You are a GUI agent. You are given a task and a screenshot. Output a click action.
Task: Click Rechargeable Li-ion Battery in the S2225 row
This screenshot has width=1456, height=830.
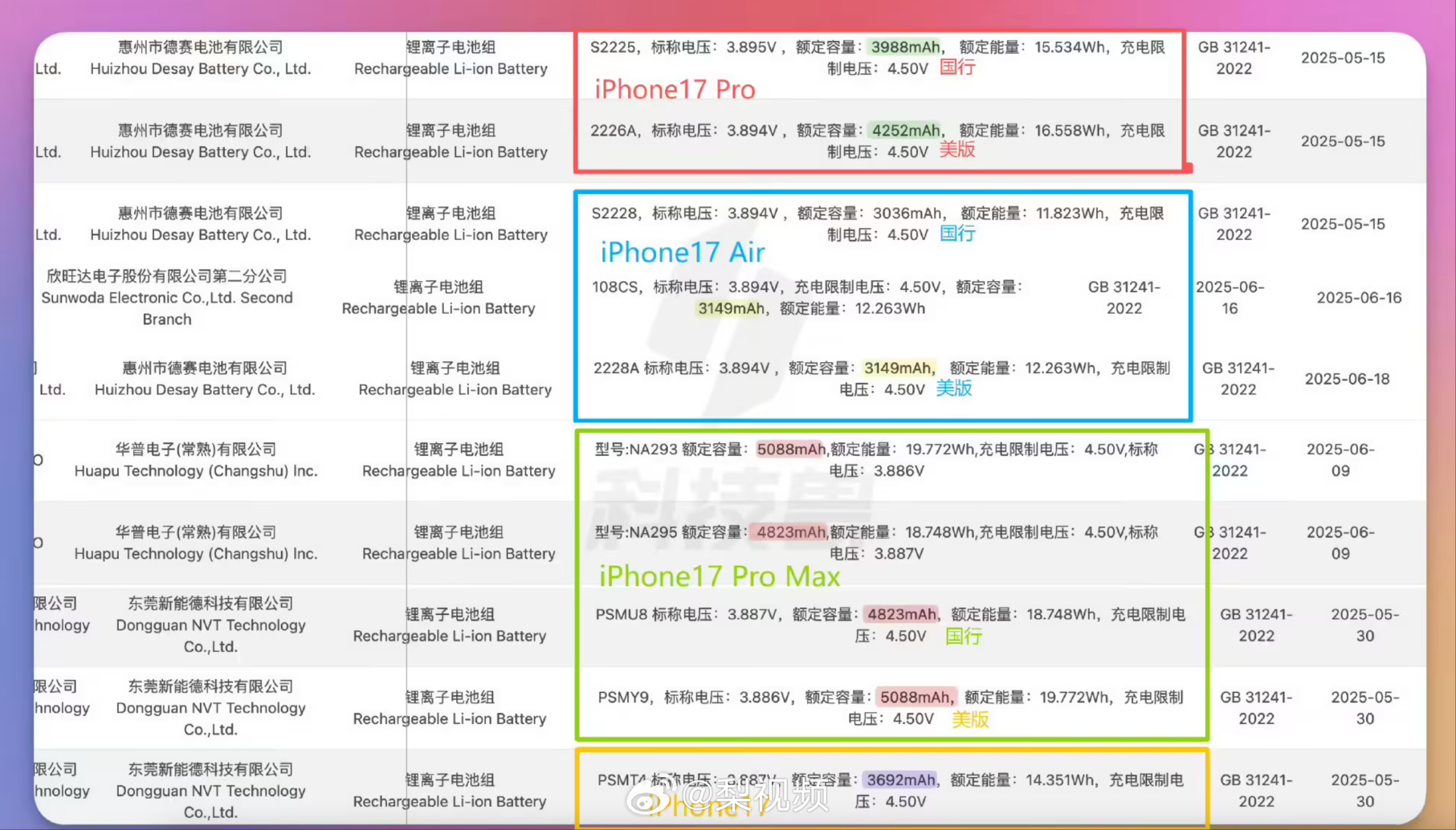pos(451,69)
